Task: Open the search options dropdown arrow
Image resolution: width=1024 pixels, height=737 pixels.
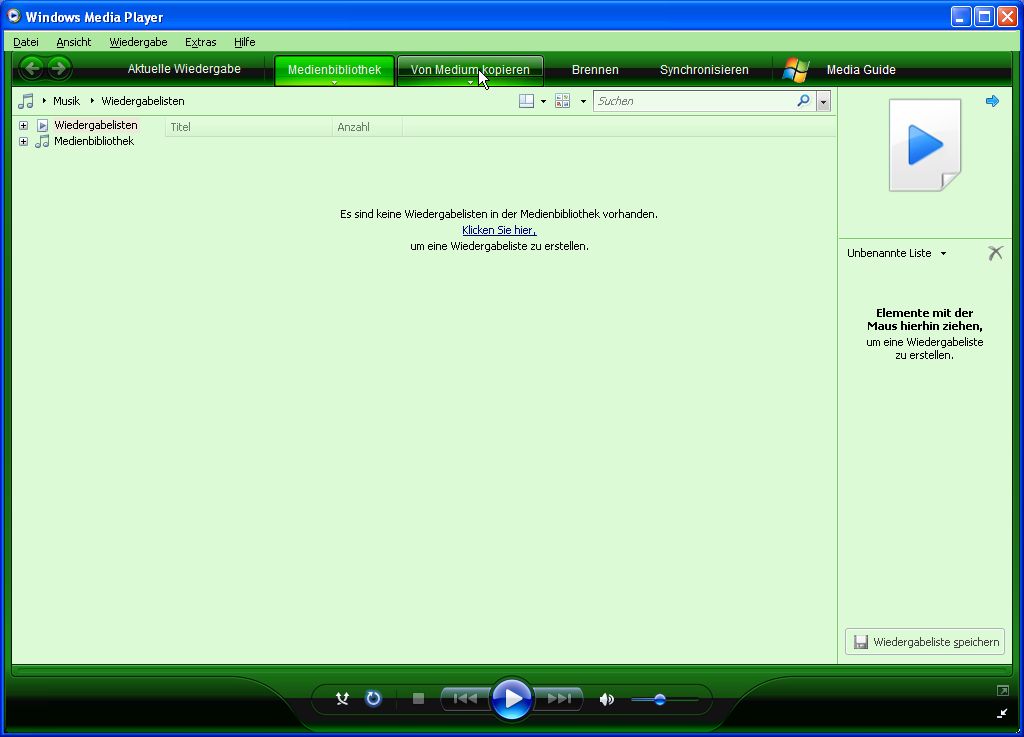Action: (x=823, y=101)
